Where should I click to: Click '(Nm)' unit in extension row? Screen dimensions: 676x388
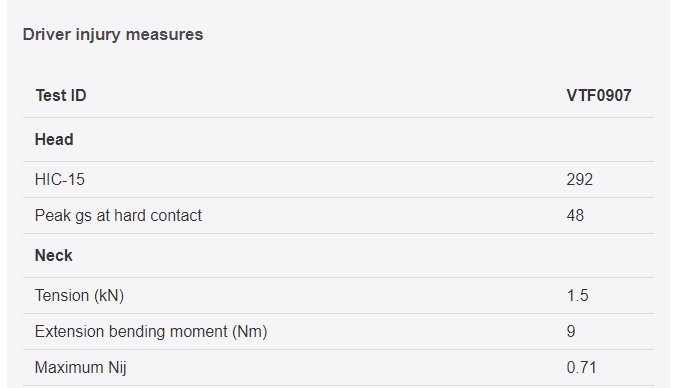pyautogui.click(x=250, y=332)
